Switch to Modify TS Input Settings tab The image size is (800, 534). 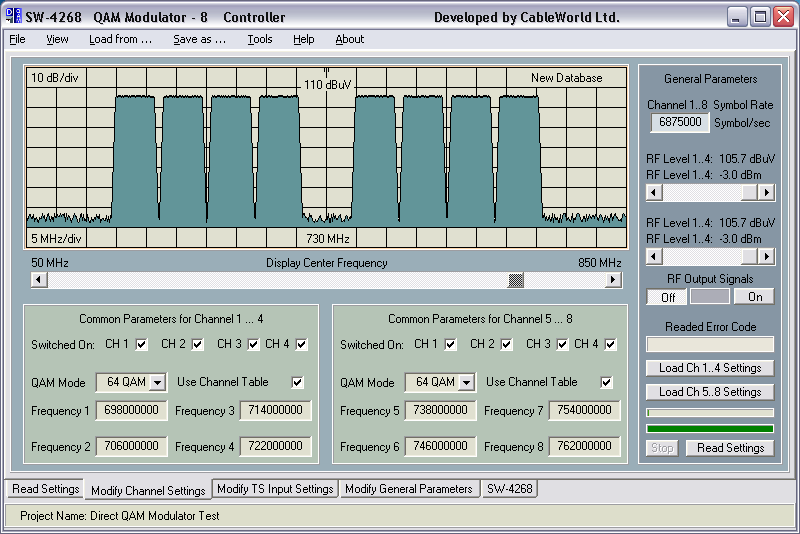(x=275, y=489)
